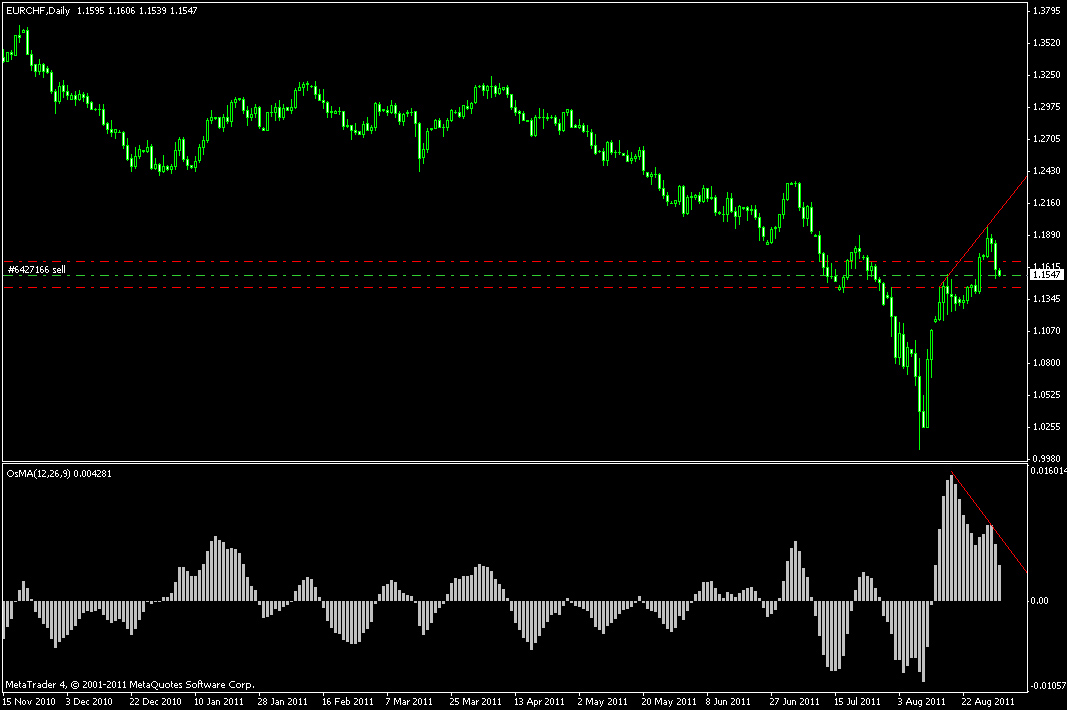Click the current price tag 1.1547
The width and height of the screenshot is (1067, 710).
click(1047, 274)
